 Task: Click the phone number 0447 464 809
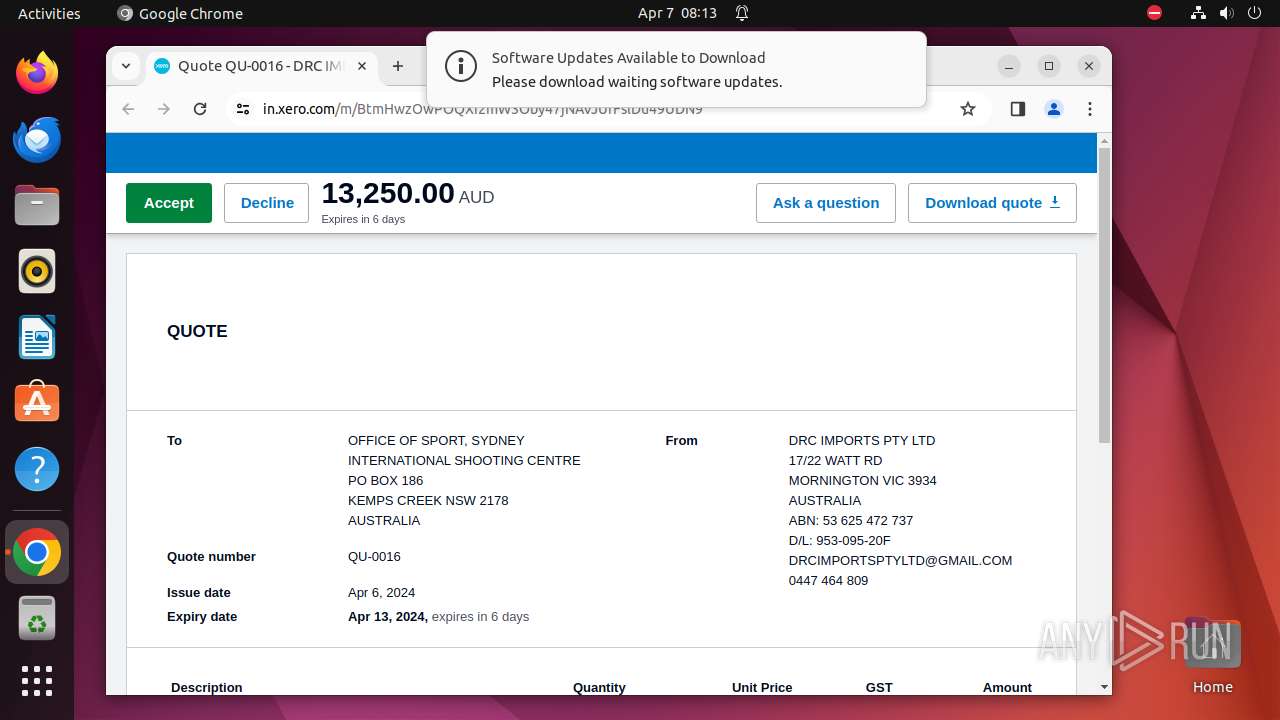pos(828,581)
